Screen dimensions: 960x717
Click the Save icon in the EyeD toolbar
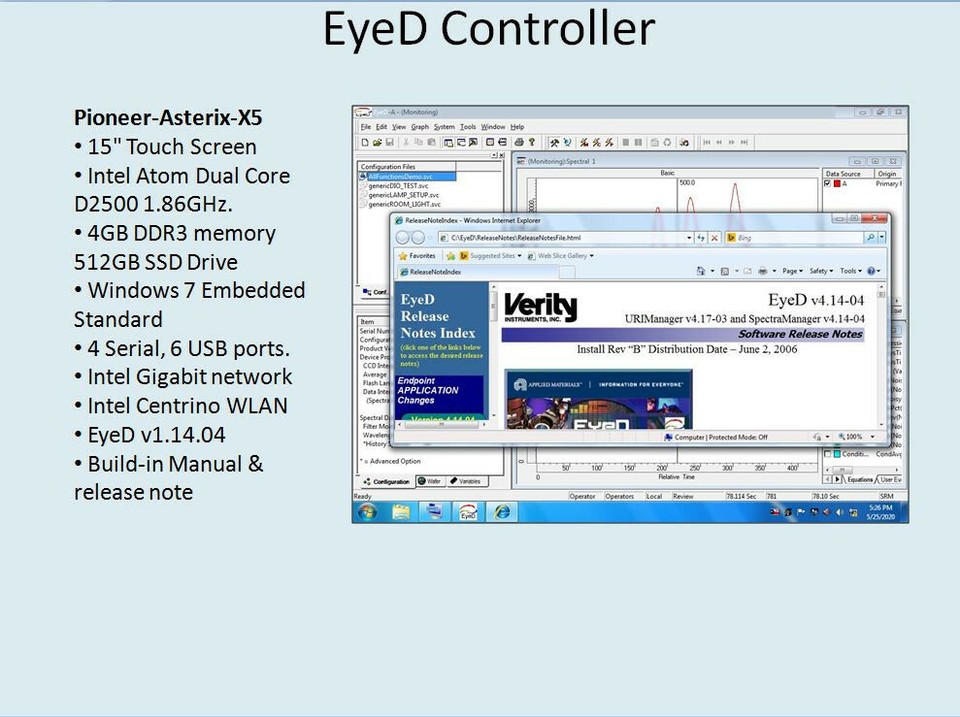pos(392,141)
